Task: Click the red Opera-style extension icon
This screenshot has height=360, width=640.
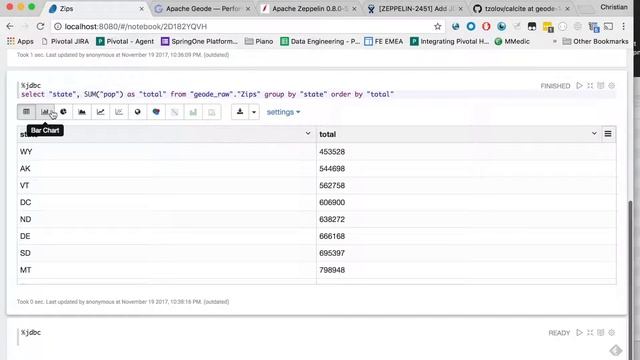Action: pyautogui.click(x=486, y=27)
